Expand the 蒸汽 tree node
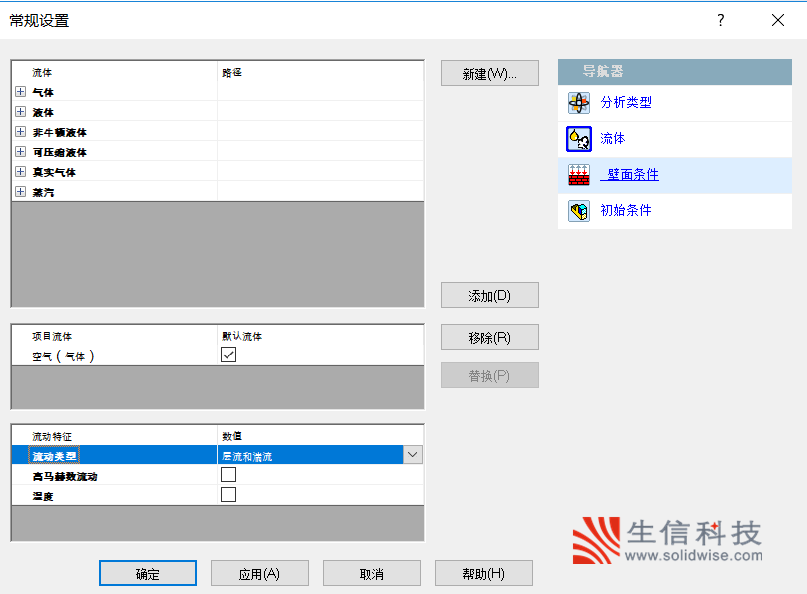Viewport: 807px width, 594px height. 21,192
